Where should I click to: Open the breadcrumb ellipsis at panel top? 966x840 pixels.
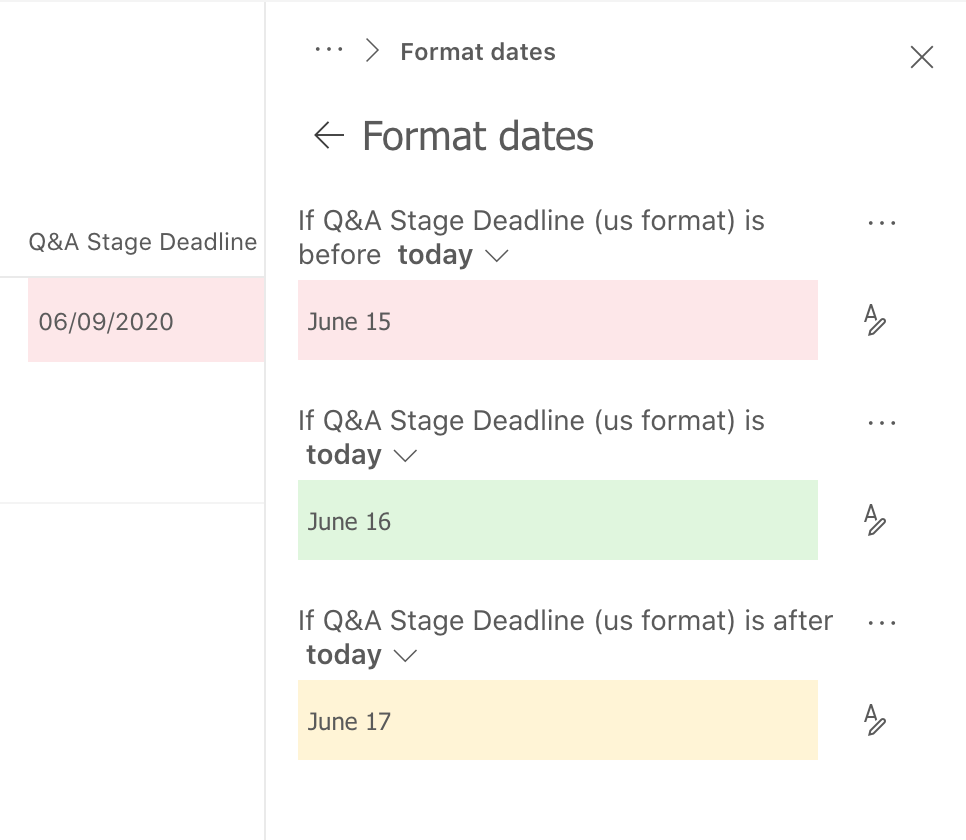[329, 50]
